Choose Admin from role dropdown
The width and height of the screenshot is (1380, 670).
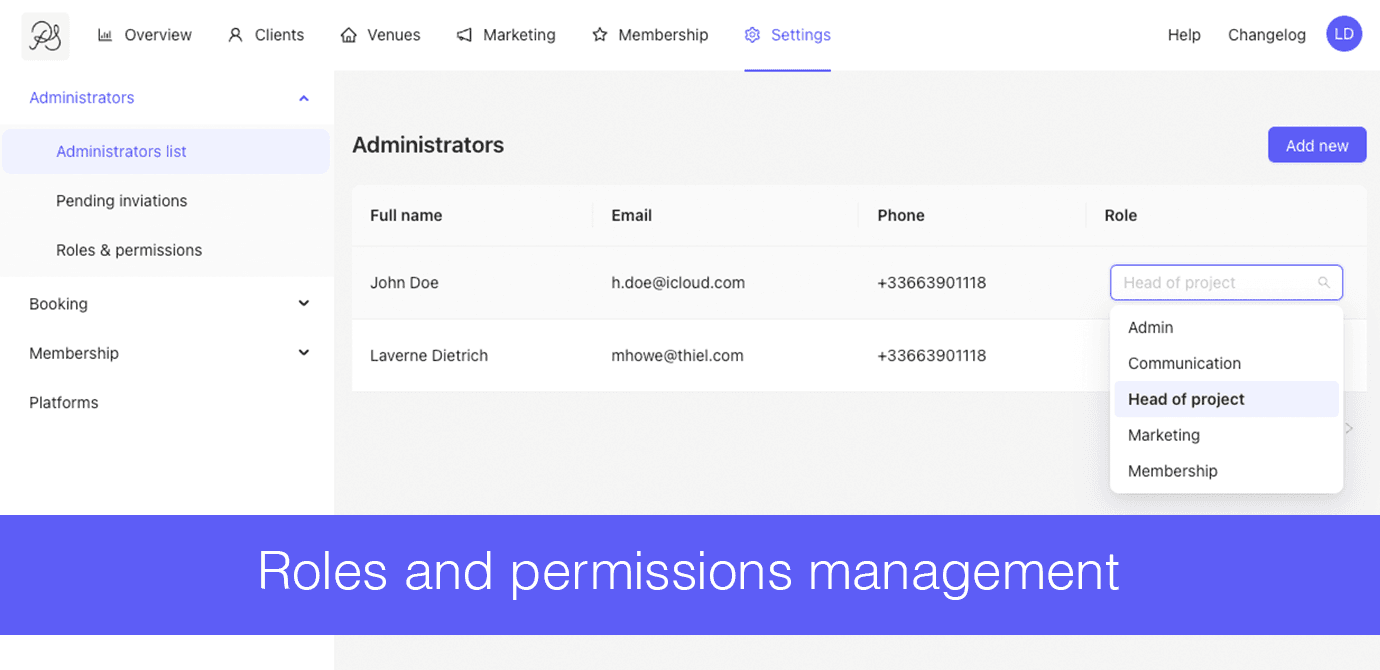point(1226,327)
